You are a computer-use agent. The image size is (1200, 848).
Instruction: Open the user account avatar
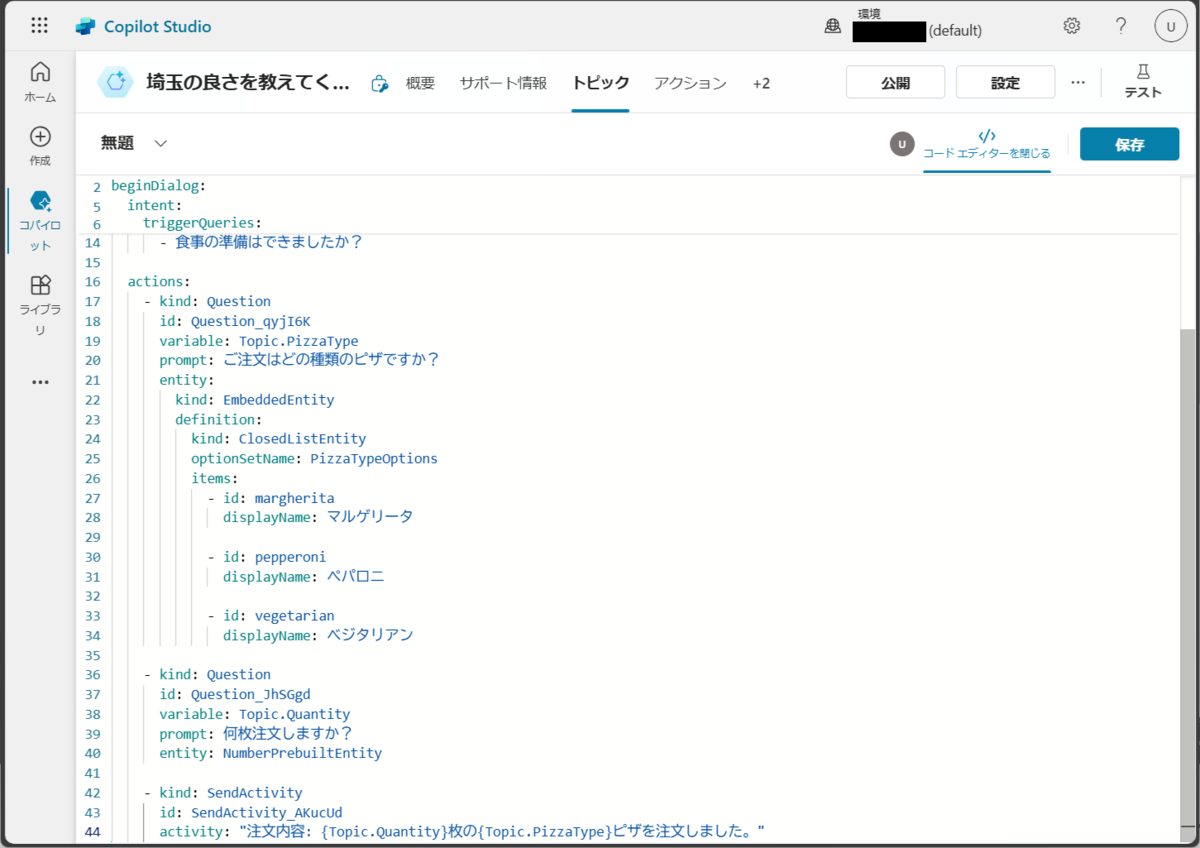1170,26
